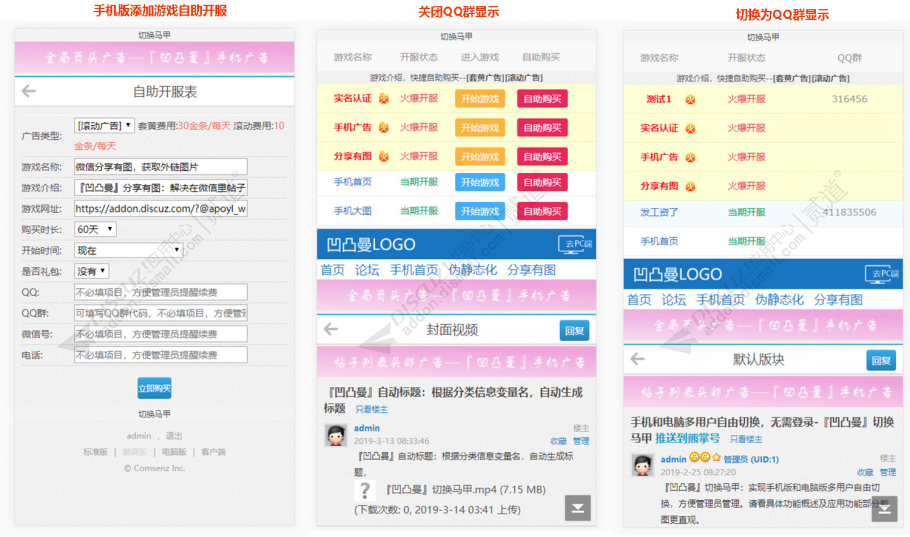Click 帖子列表头部广告 banner in middle phone
The height and width of the screenshot is (537, 910).
(x=456, y=362)
